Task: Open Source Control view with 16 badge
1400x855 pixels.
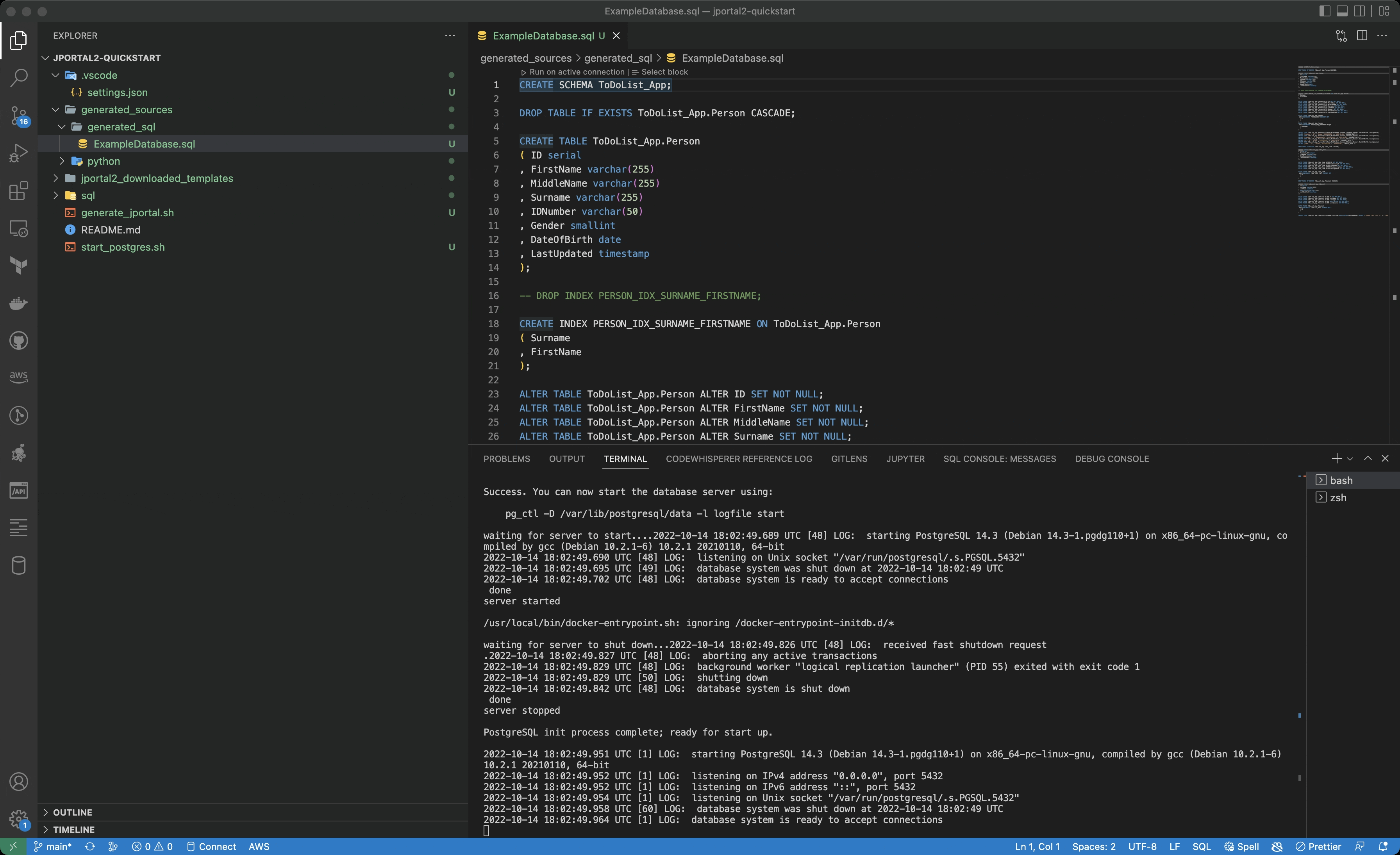Action: 19,116
